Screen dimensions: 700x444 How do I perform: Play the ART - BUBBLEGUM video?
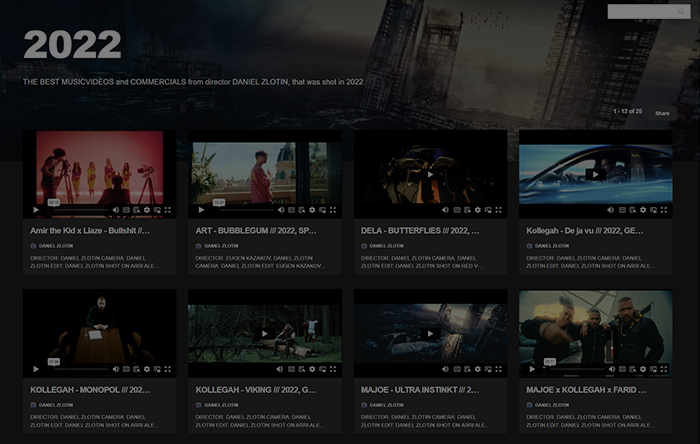(x=201, y=210)
